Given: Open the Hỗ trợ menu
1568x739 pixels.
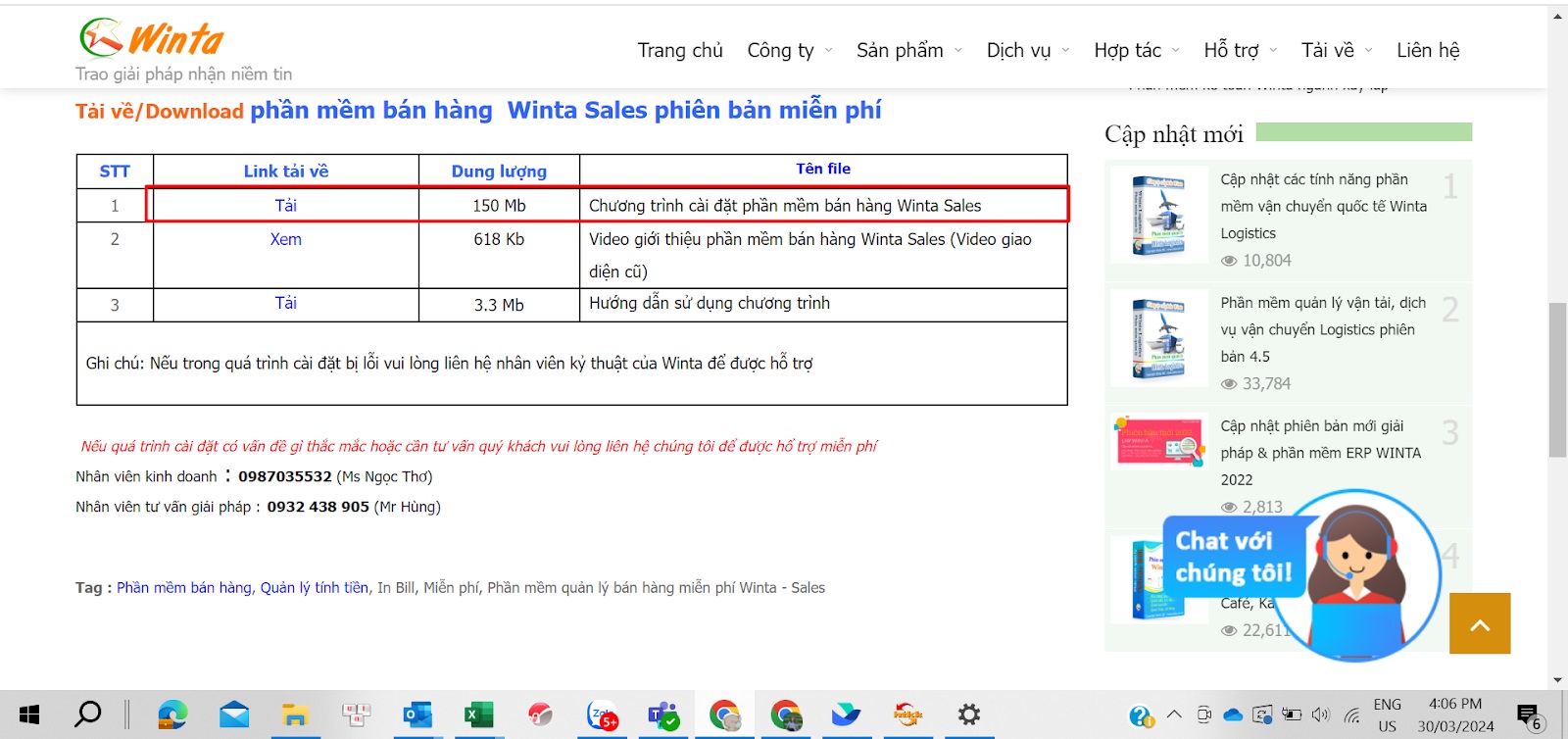Looking at the screenshot, I should [1231, 50].
